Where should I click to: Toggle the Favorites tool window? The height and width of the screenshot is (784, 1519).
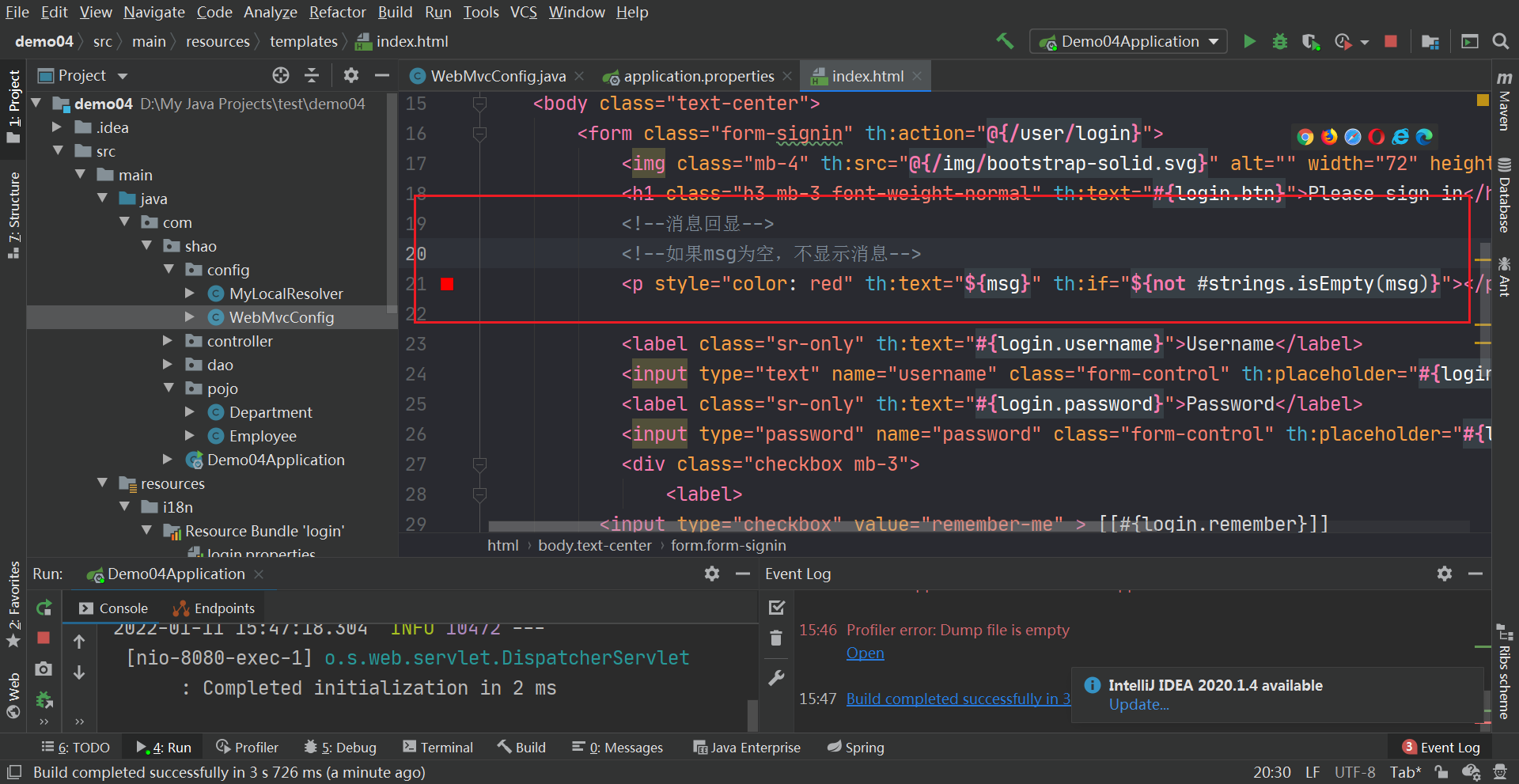[13, 604]
